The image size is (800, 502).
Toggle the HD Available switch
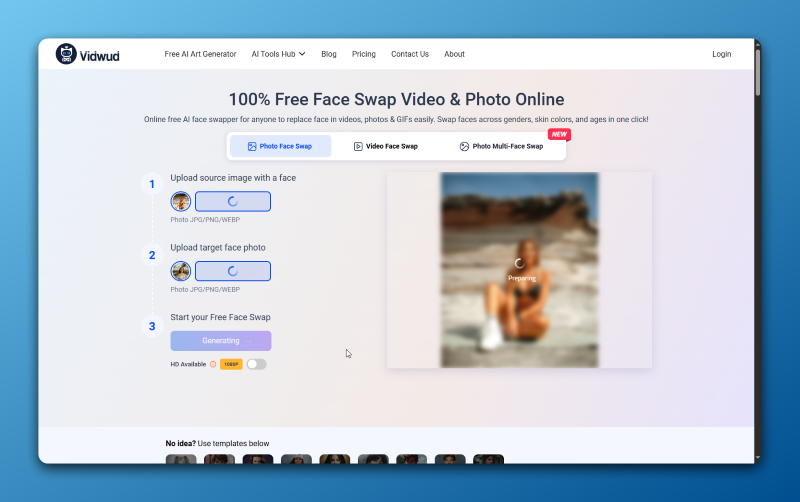point(257,364)
